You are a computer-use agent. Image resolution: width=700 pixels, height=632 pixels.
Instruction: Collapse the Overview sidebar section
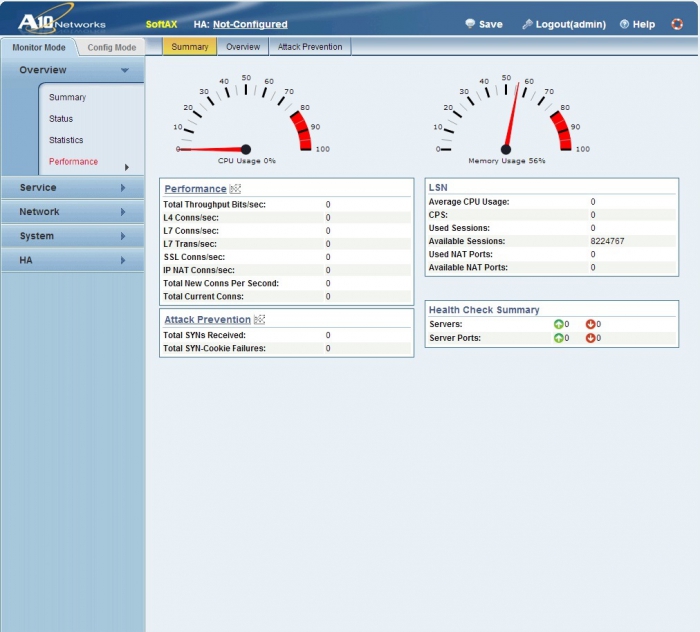tap(125, 70)
